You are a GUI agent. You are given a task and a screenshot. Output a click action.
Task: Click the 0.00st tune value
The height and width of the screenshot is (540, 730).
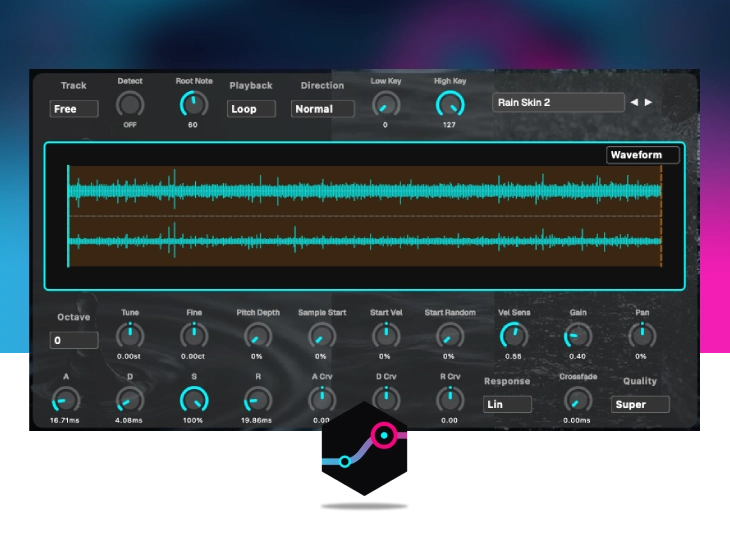tap(128, 357)
